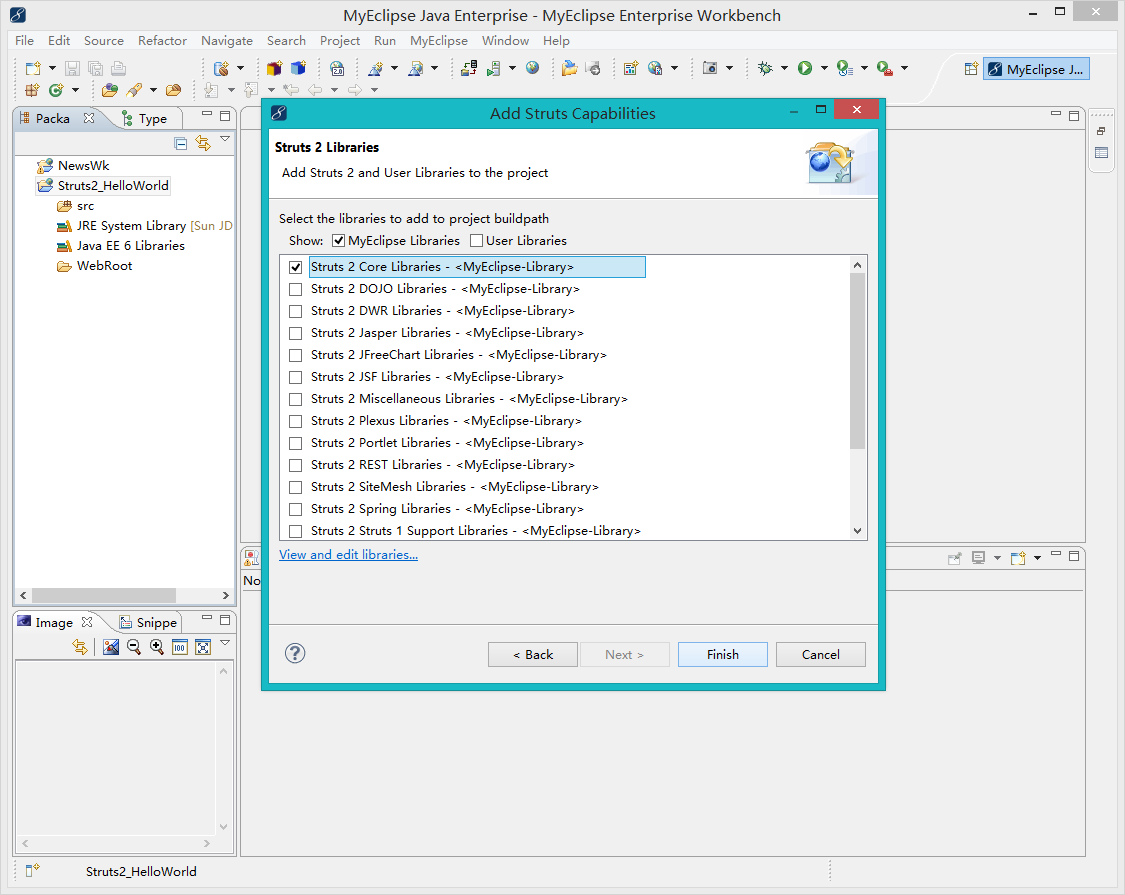The height and width of the screenshot is (895, 1125).
Task: Click the New Java class icon
Action: [56, 90]
